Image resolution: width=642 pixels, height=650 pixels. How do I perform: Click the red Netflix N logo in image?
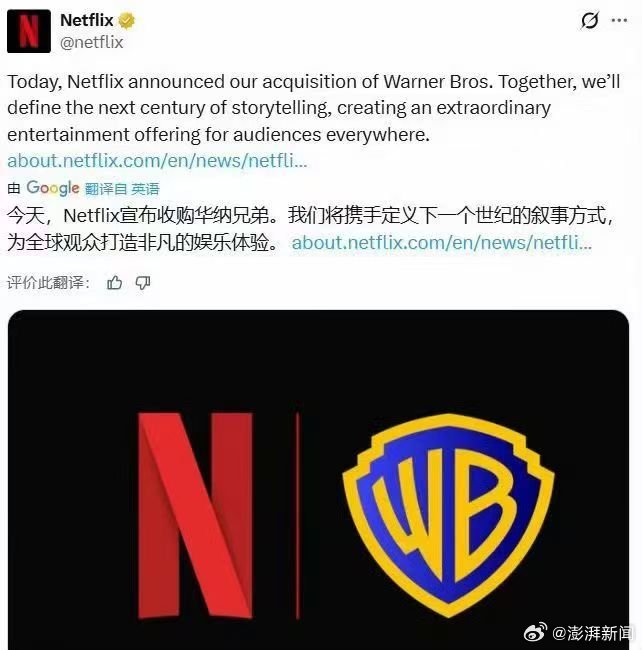click(x=195, y=515)
